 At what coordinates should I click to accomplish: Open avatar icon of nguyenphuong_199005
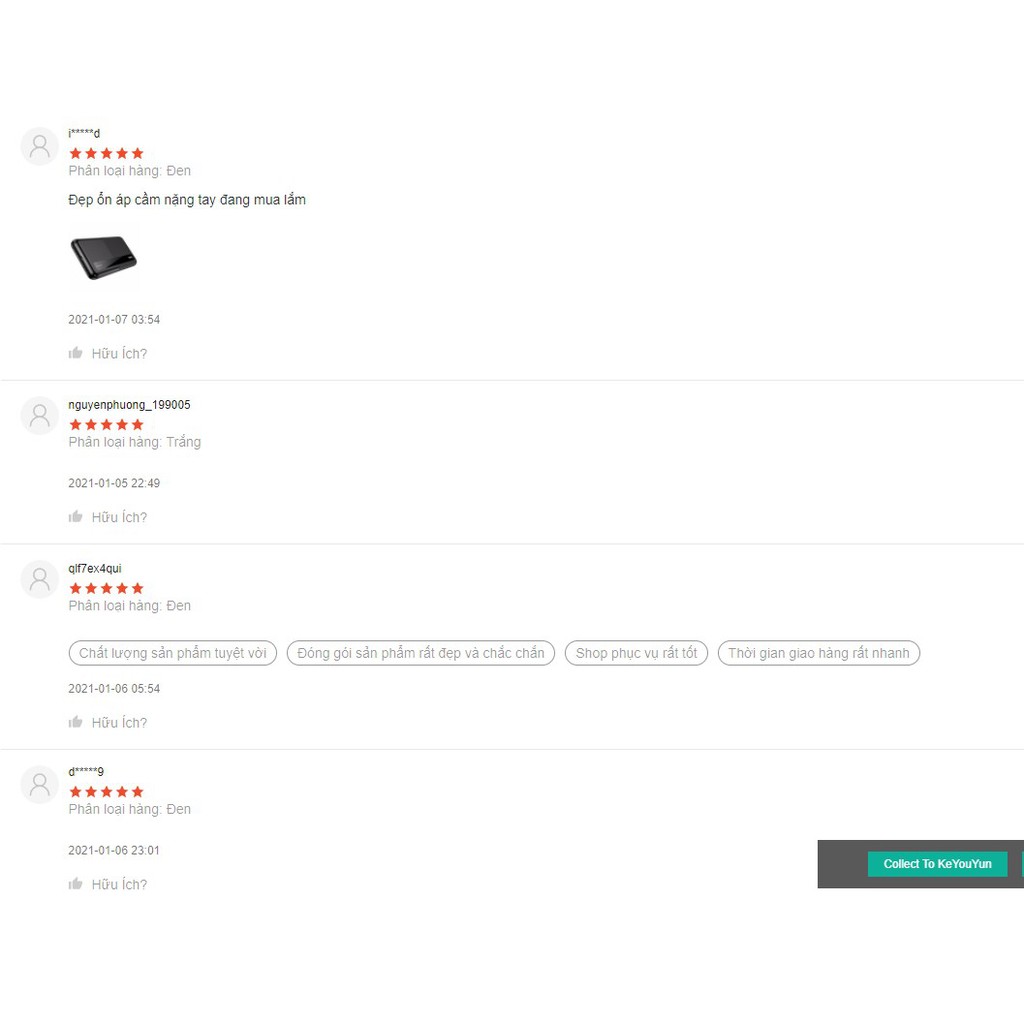tap(40, 415)
